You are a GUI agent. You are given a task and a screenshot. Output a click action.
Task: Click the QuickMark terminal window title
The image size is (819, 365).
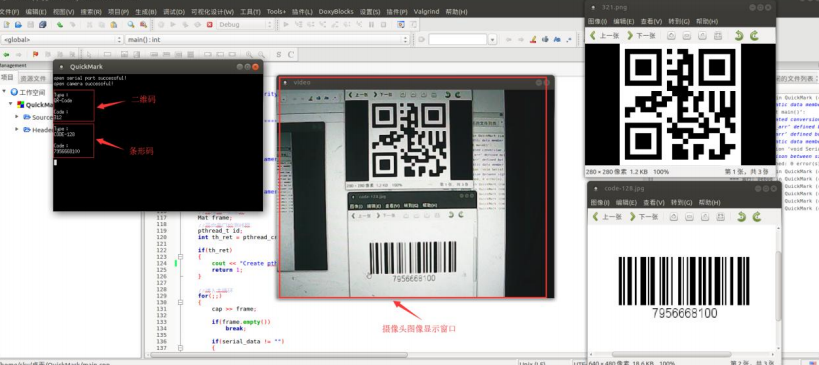point(86,67)
